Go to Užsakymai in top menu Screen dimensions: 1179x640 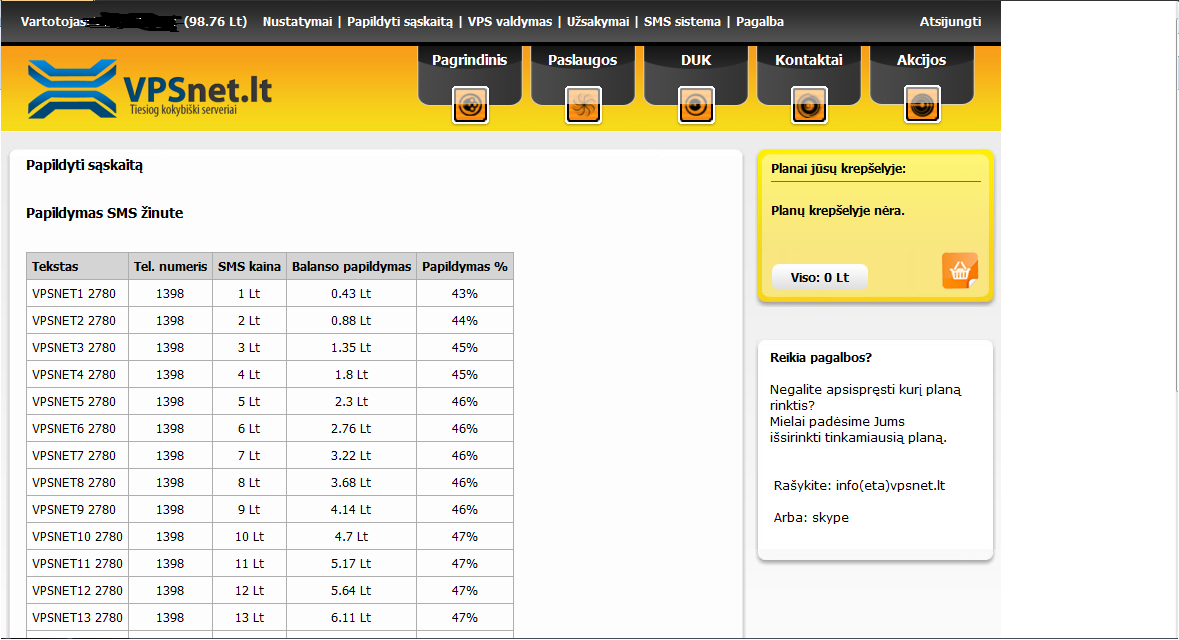click(598, 22)
